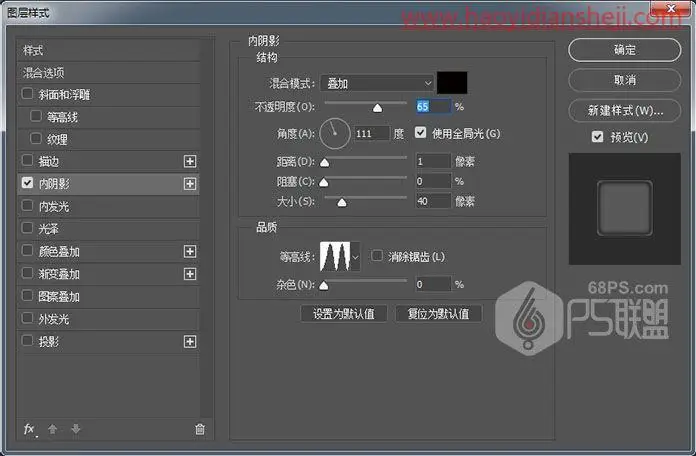Enable the 光泽 checkbox
The image size is (696, 456).
[x=27, y=228]
